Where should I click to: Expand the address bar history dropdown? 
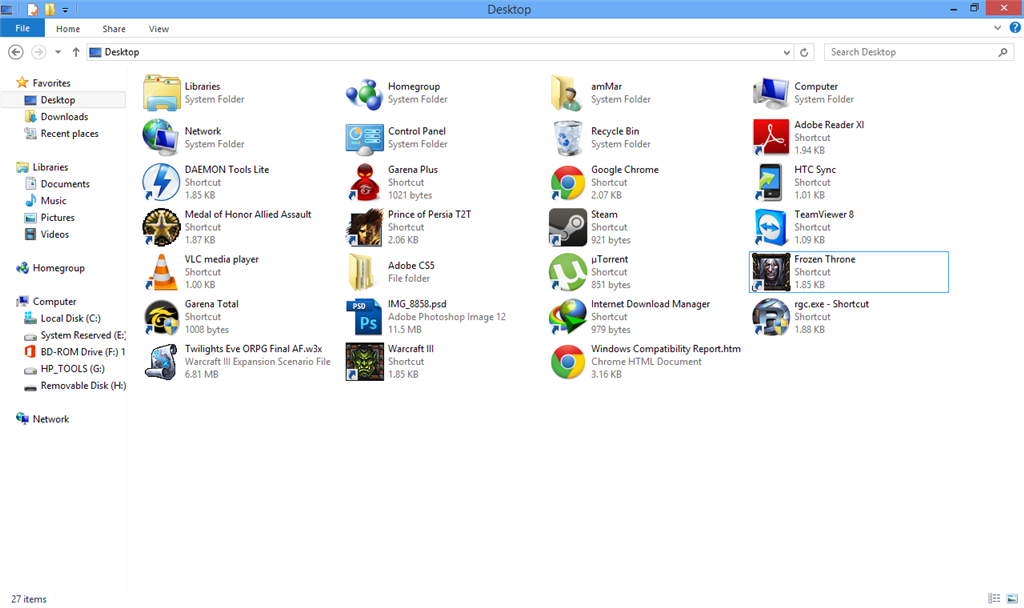coord(786,52)
